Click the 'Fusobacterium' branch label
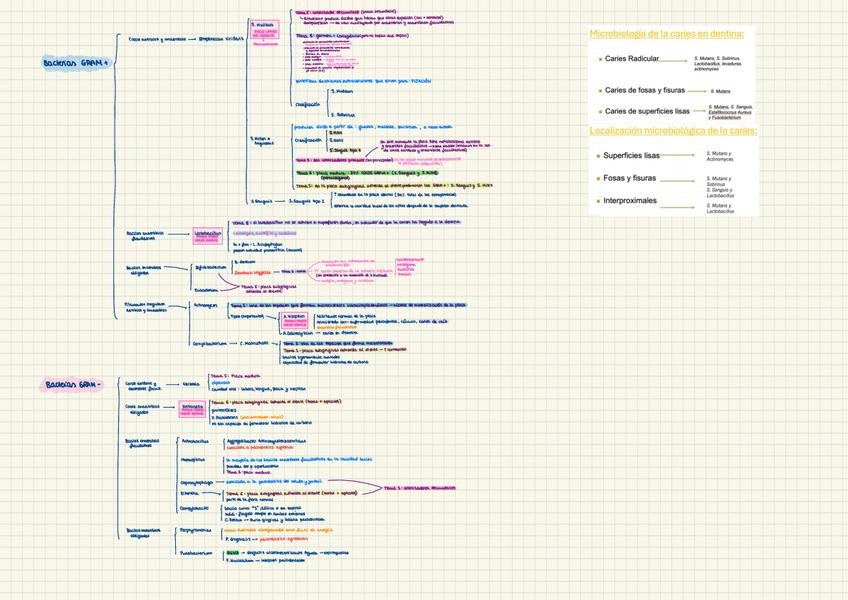This screenshot has height=600, width=848. 196,553
